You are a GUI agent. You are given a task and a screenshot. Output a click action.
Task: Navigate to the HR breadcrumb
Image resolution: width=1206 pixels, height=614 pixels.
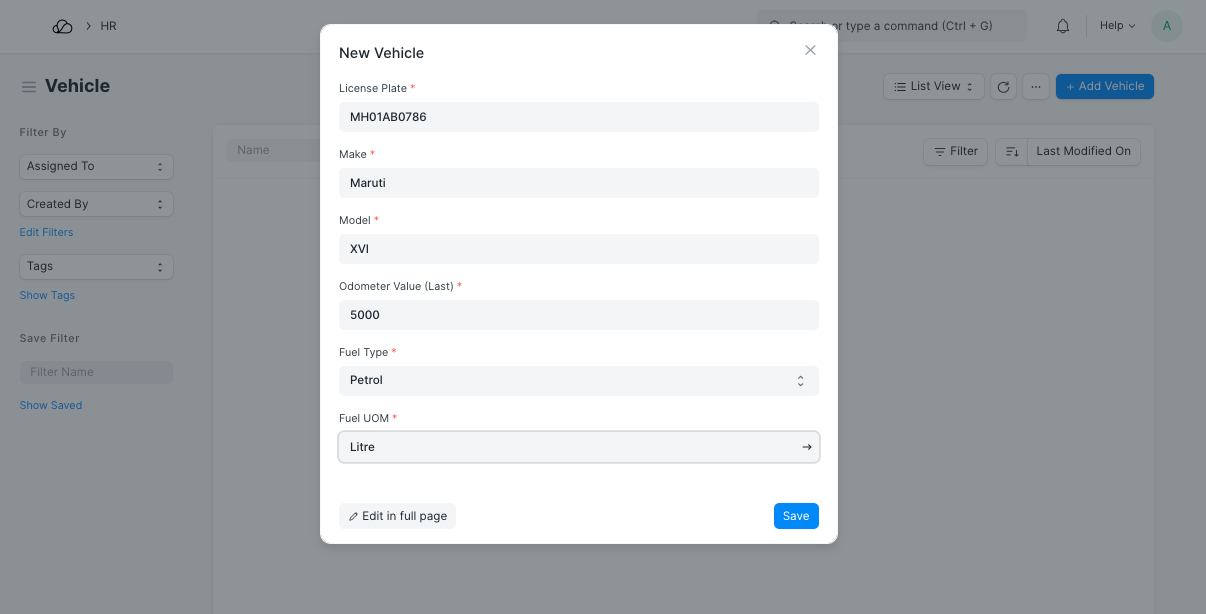pos(109,26)
